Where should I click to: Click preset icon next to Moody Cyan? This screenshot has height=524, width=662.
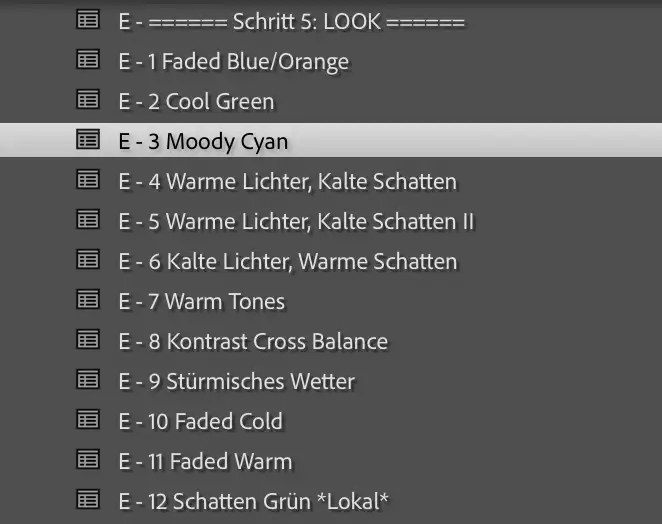(88, 139)
